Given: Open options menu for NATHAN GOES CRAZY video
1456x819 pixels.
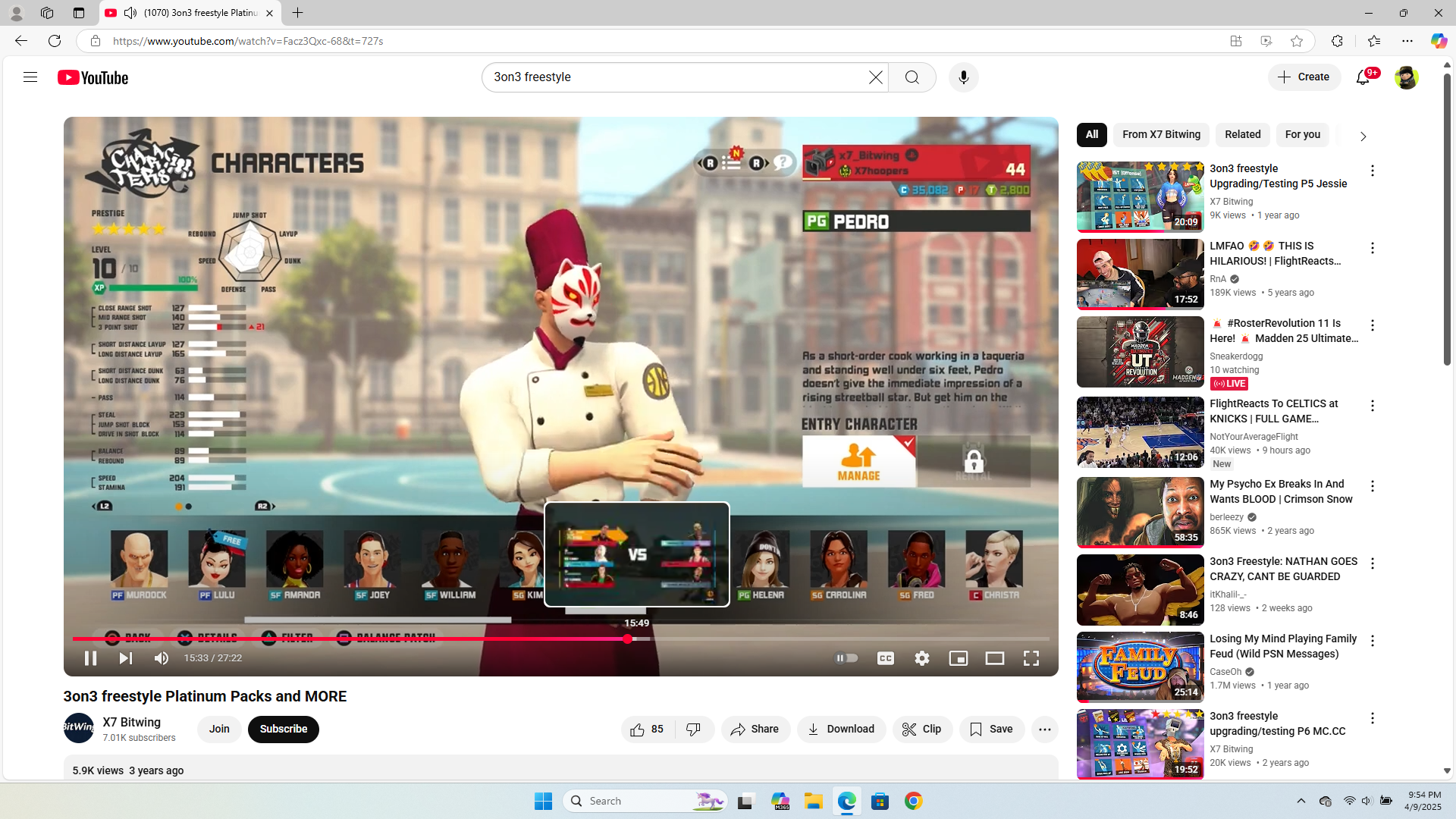Looking at the screenshot, I should [x=1372, y=563].
